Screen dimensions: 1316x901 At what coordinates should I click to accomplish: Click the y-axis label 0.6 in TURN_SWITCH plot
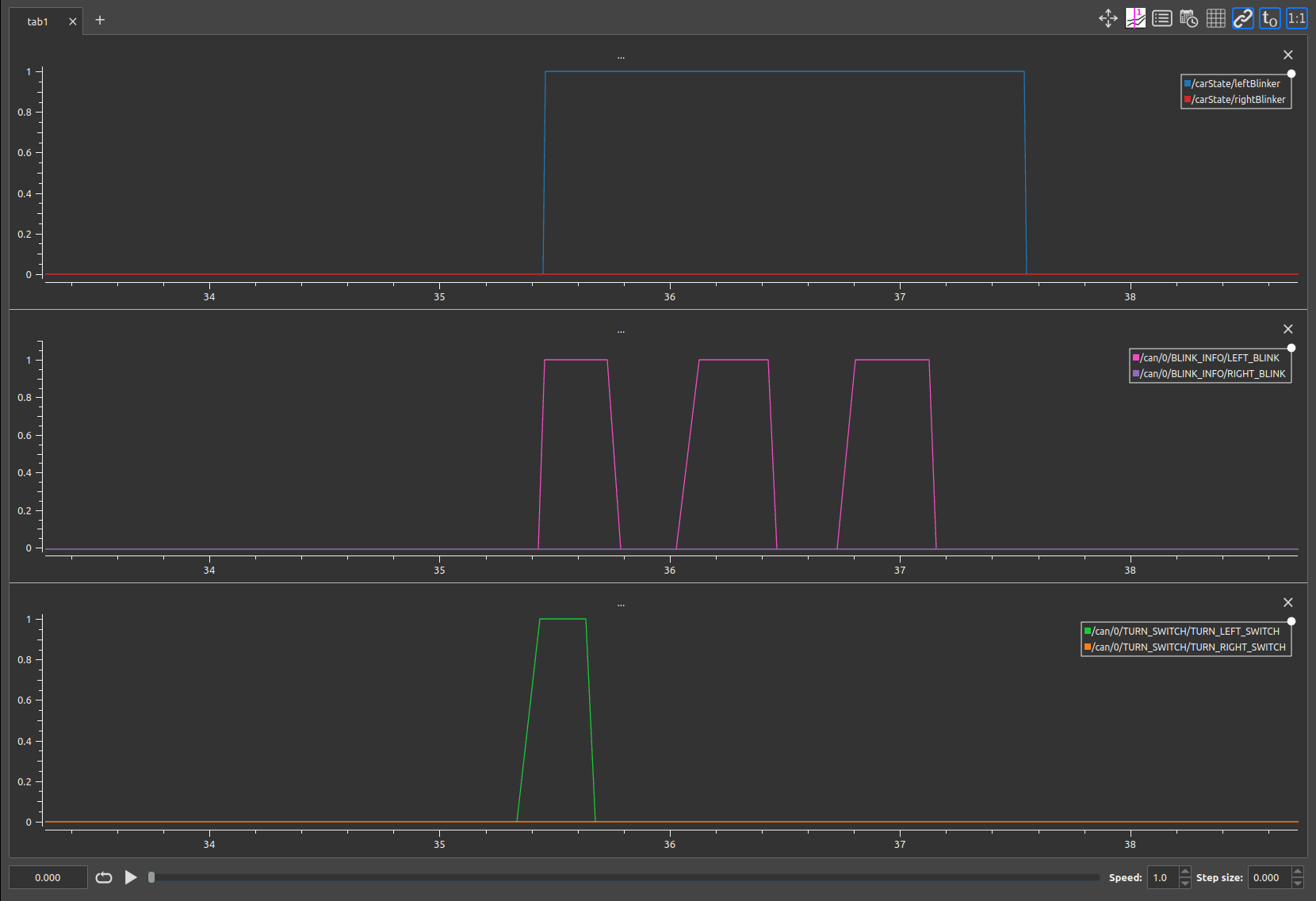[25, 700]
